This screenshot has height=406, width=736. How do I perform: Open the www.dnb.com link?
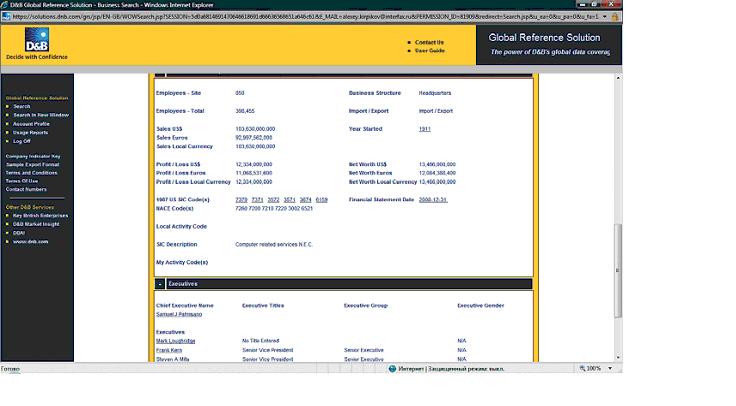pos(31,242)
